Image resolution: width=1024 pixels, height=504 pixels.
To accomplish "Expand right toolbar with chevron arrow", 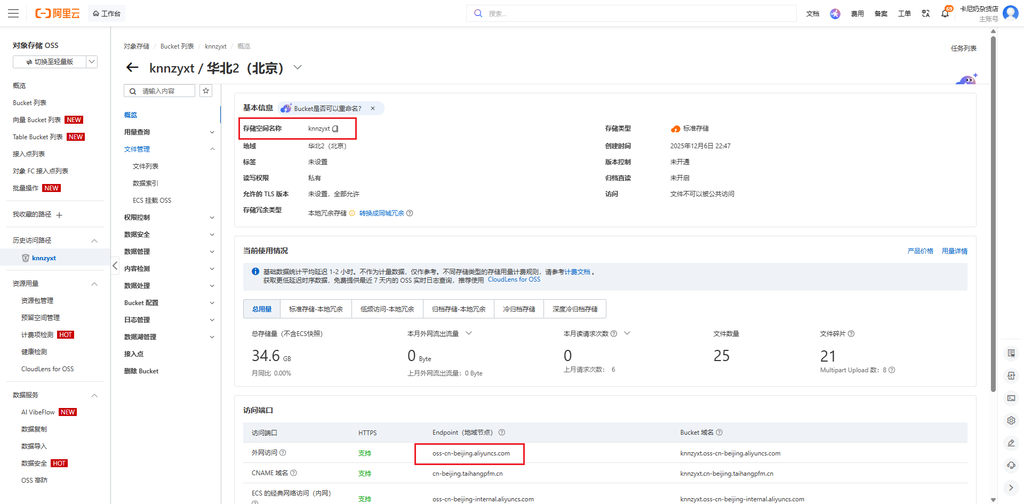I will (1012, 487).
